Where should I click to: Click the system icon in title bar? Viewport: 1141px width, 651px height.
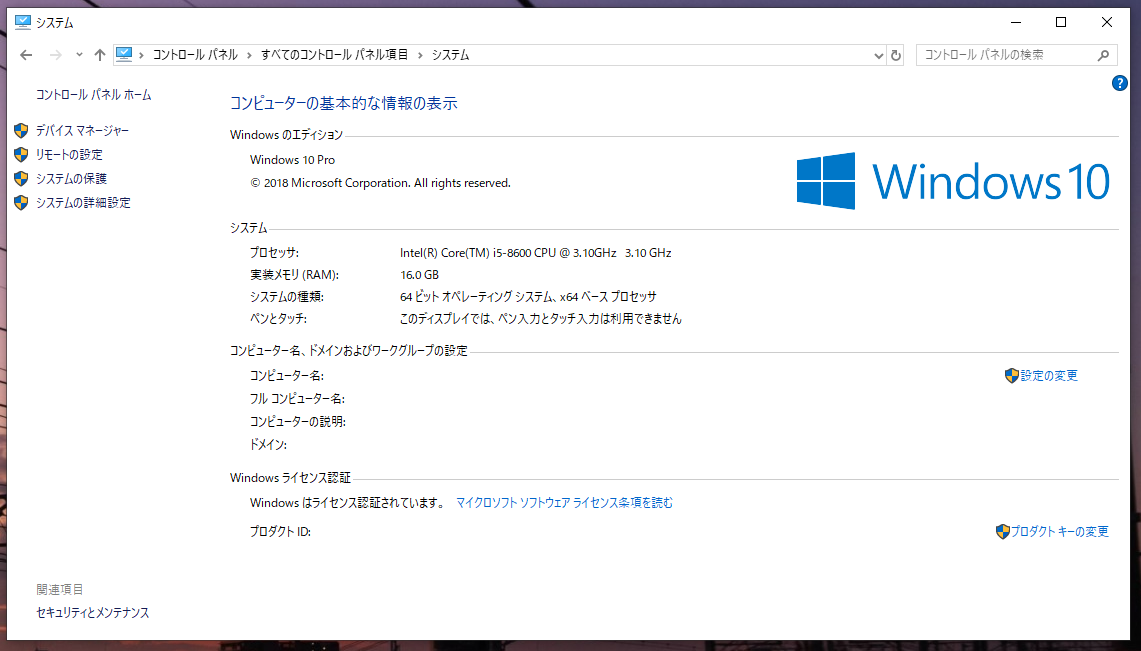coord(23,23)
